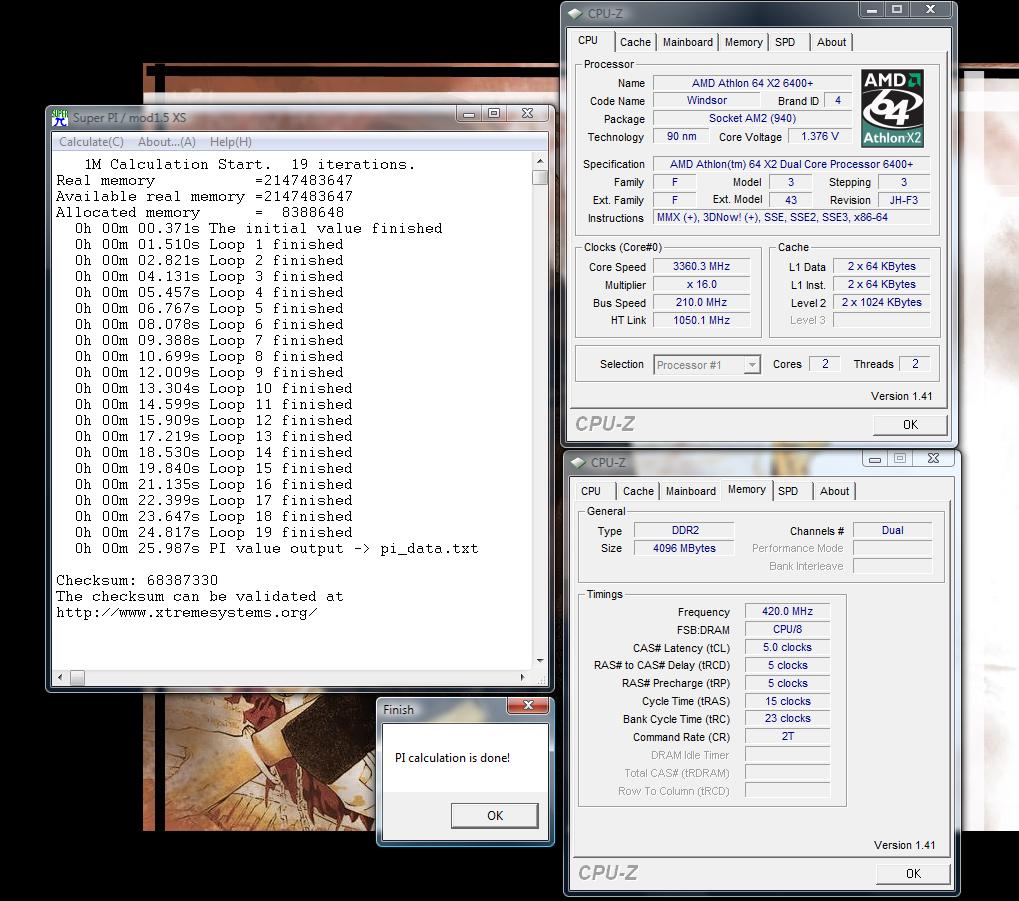Click the CAS# Latency value '5.0 clocks'
Image resolution: width=1019 pixels, height=901 pixels.
787,647
